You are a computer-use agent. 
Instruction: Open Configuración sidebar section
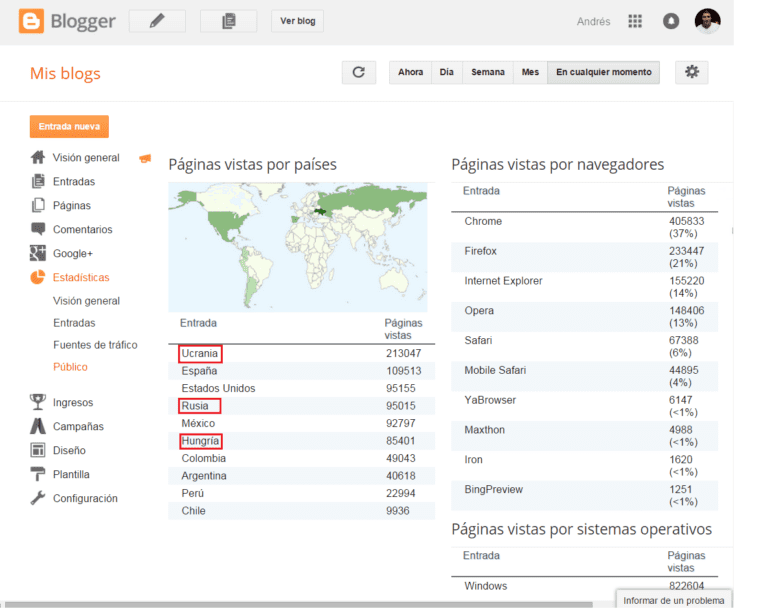click(85, 498)
